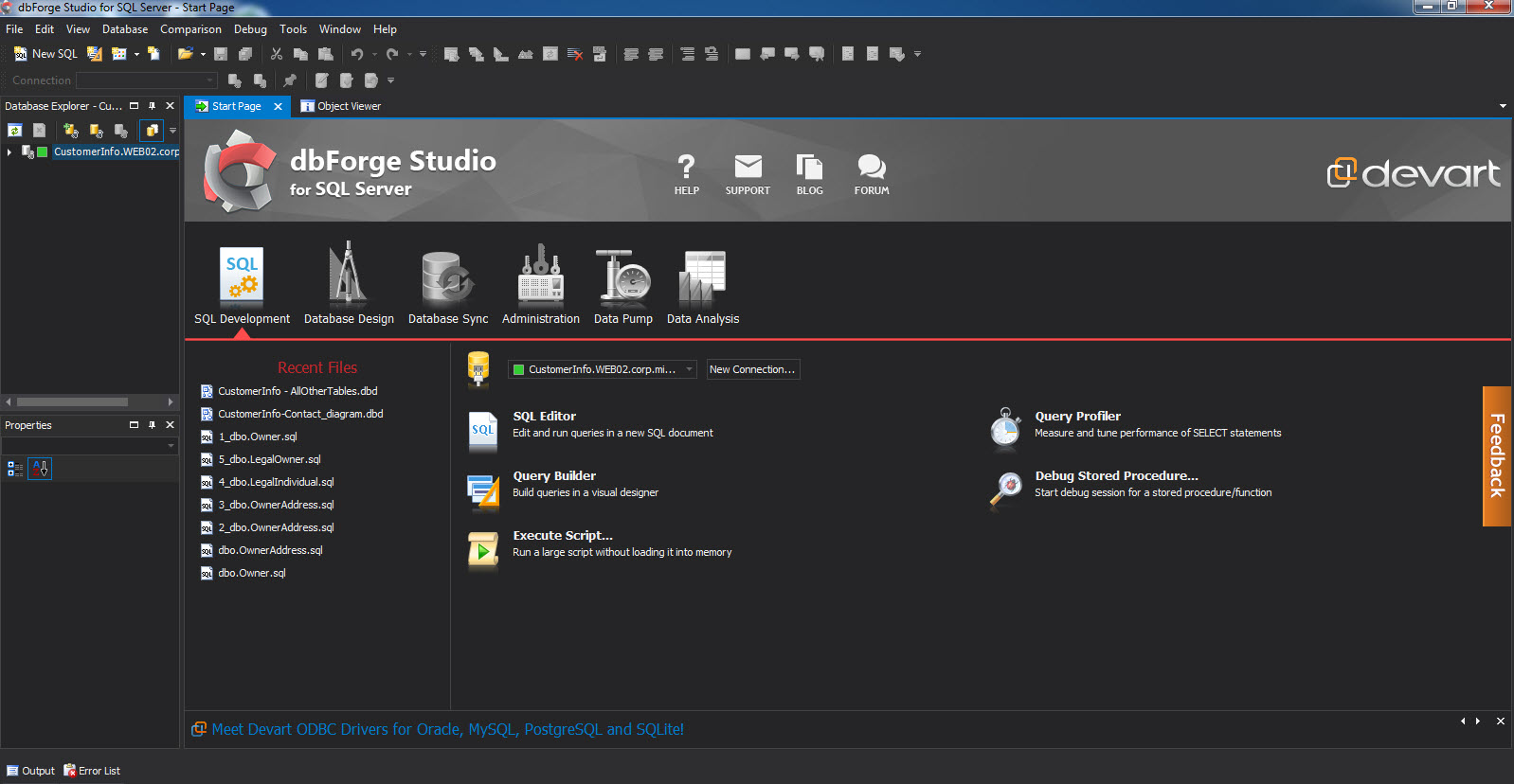Open the Properties object selector combo box
Viewport: 1514px width, 784px height.
pos(90,445)
